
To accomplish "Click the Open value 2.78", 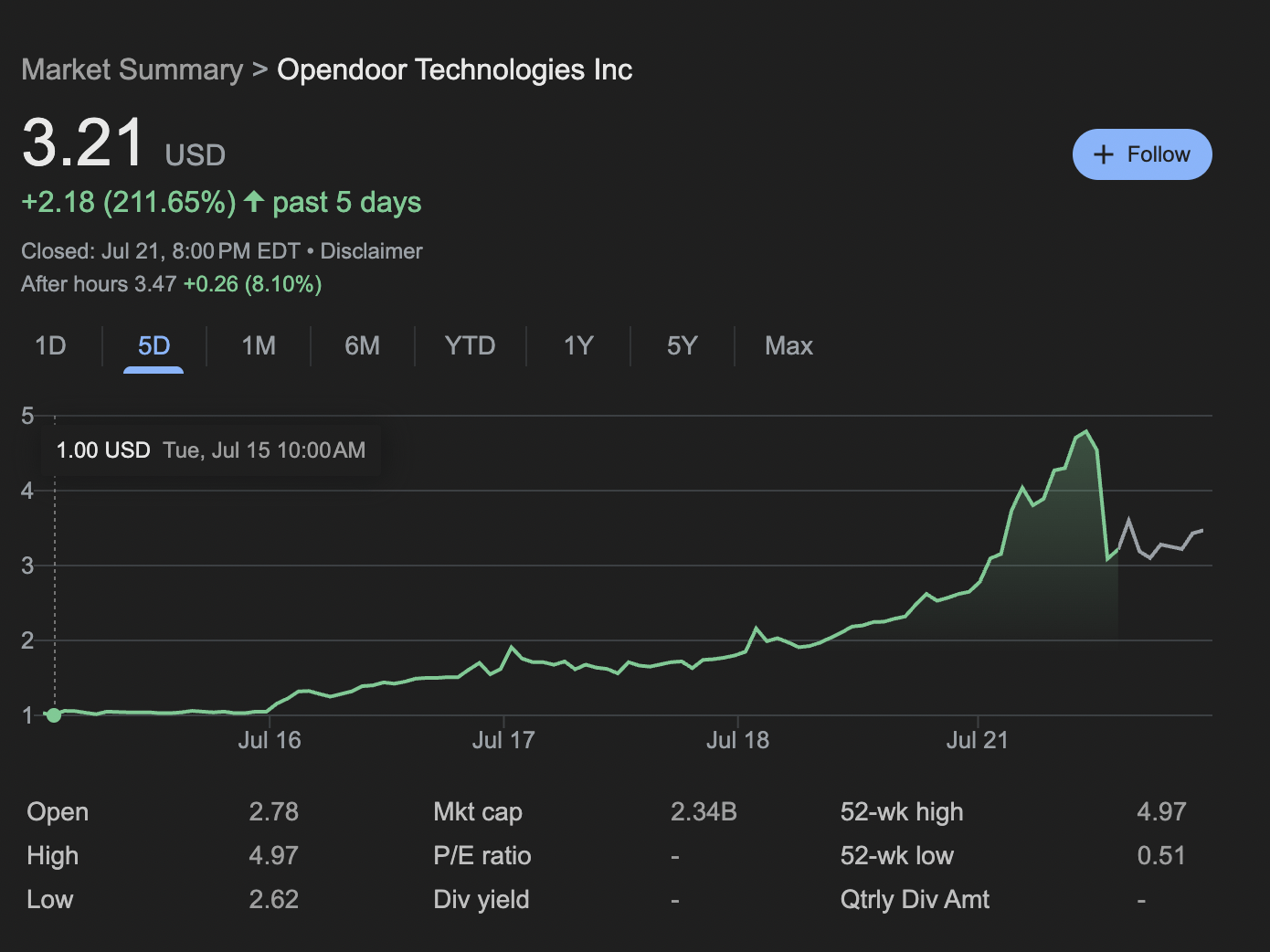I will tap(274, 811).
